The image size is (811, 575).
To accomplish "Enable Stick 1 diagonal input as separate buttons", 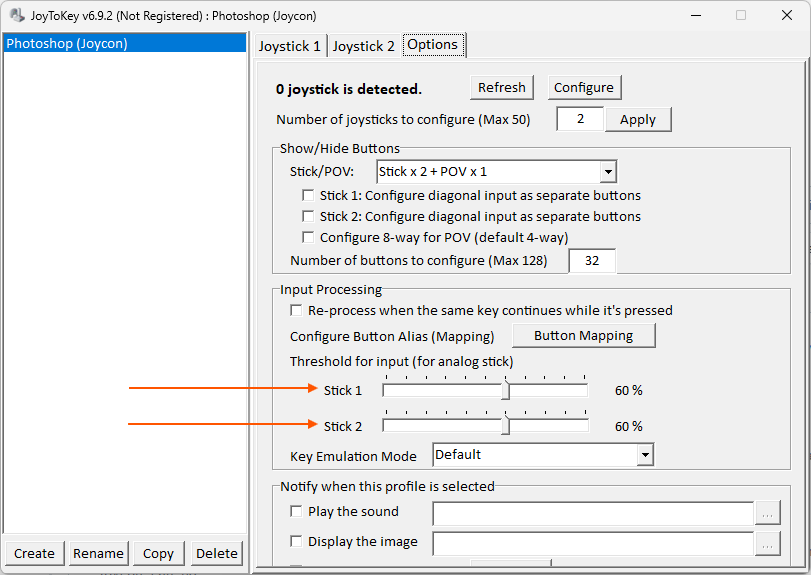I will pos(308,195).
